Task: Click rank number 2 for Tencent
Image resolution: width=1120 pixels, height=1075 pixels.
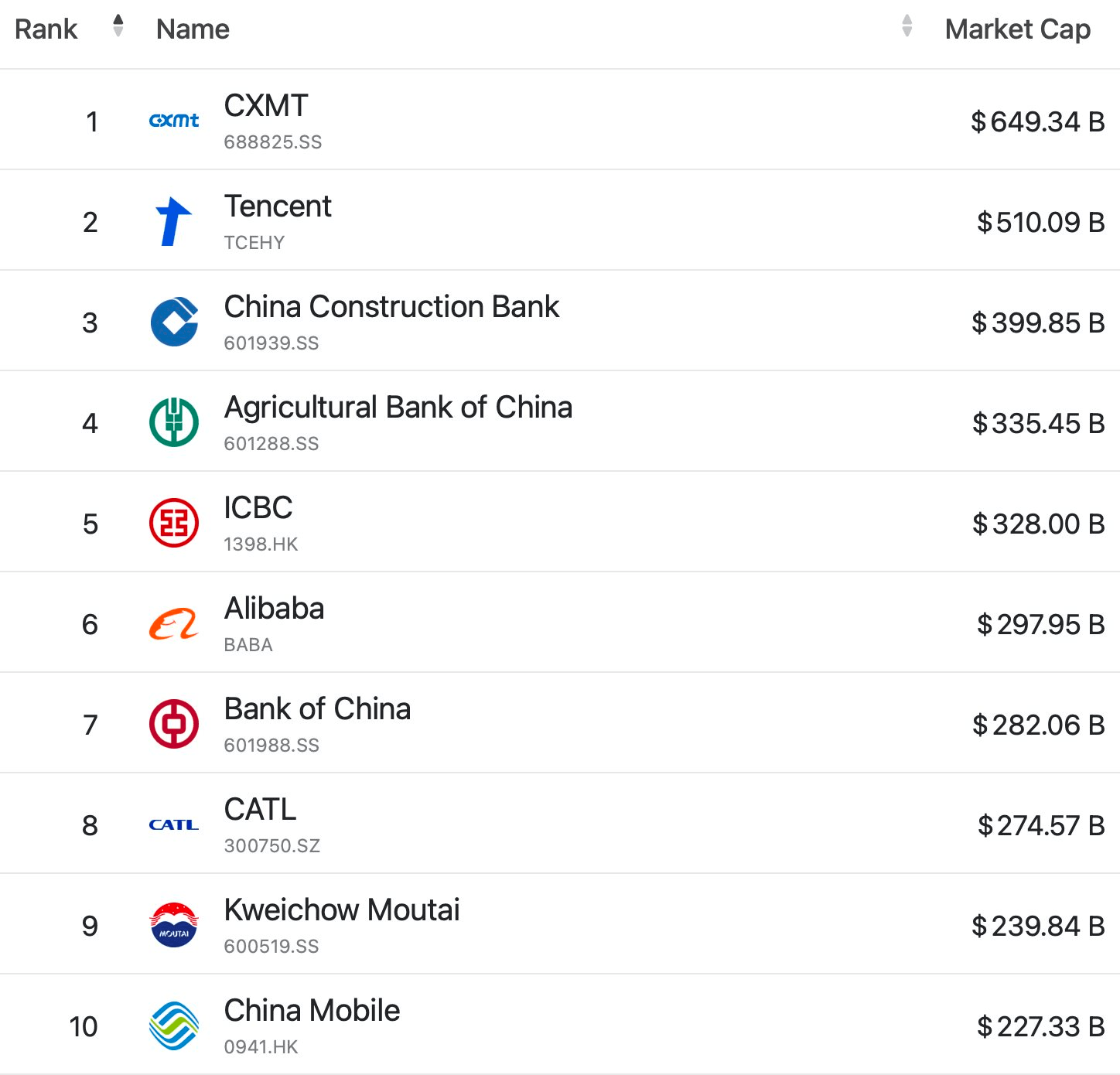Action: pos(90,222)
